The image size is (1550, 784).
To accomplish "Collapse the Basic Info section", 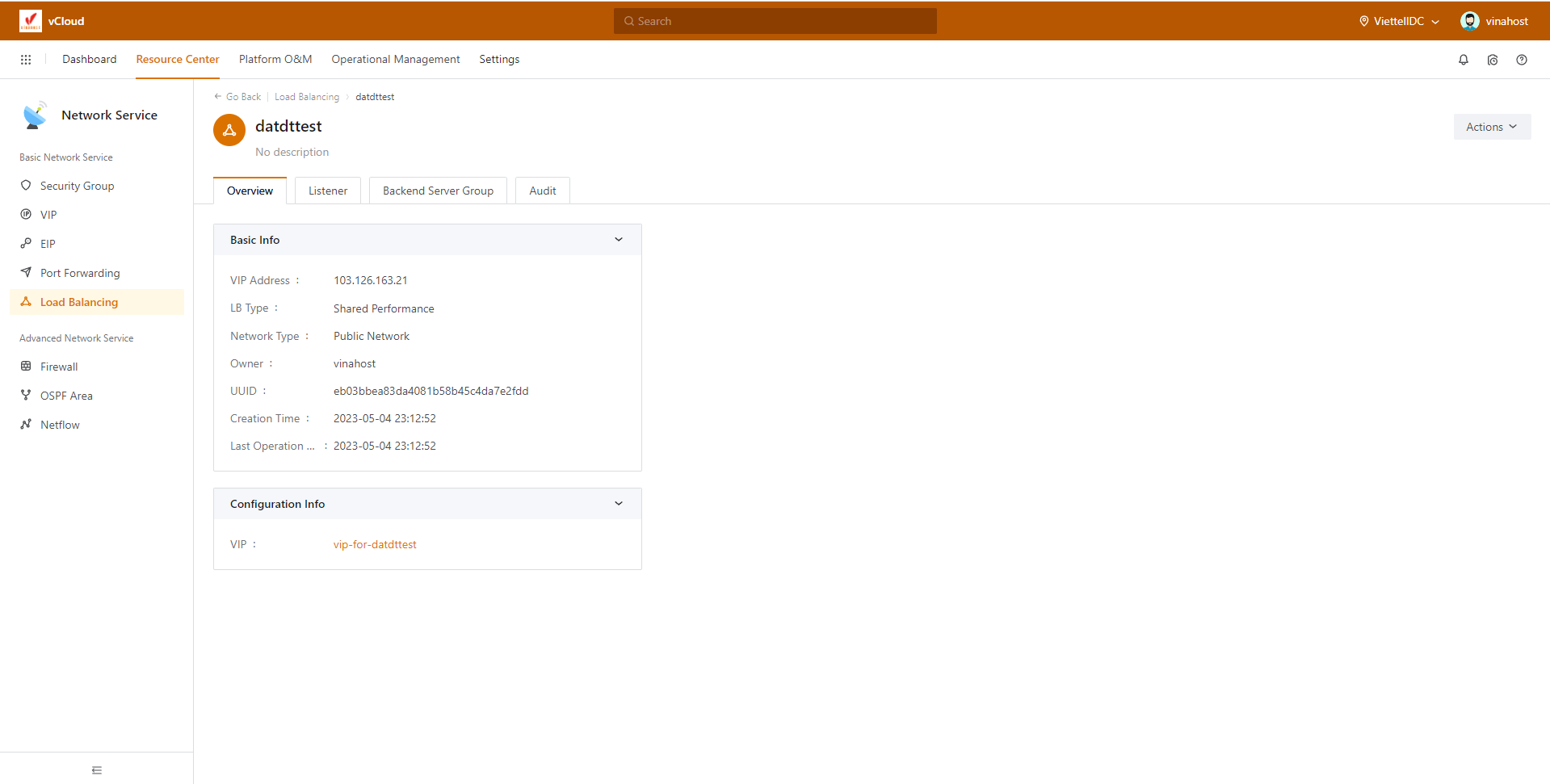I will pos(619,240).
